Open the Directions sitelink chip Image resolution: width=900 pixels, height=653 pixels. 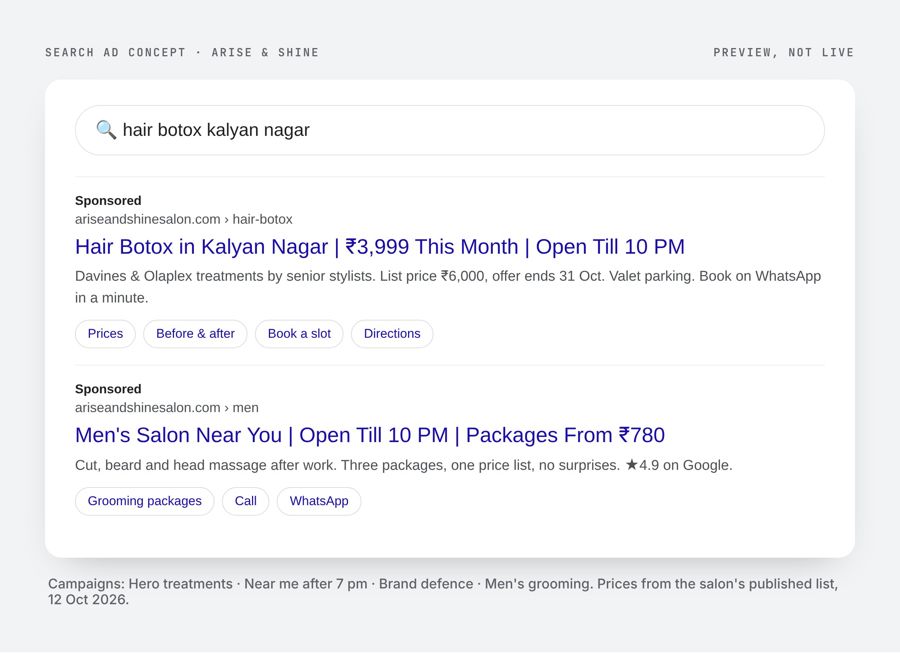point(392,334)
